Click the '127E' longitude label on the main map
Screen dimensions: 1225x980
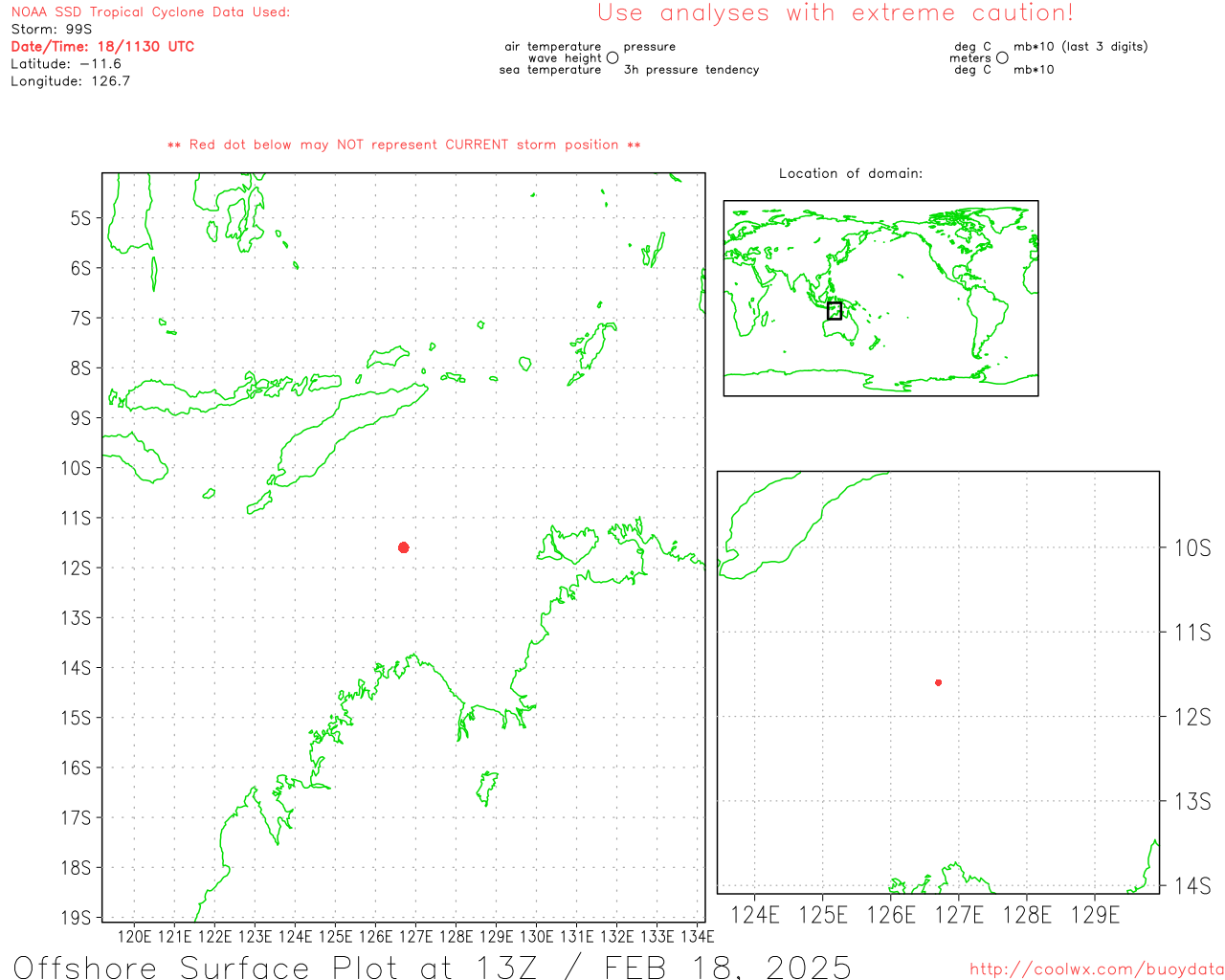(x=415, y=936)
